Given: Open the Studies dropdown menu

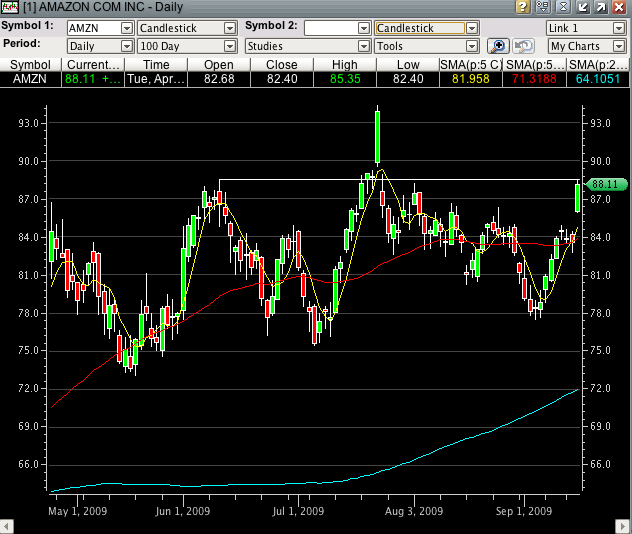Looking at the screenshot, I should pyautogui.click(x=363, y=46).
